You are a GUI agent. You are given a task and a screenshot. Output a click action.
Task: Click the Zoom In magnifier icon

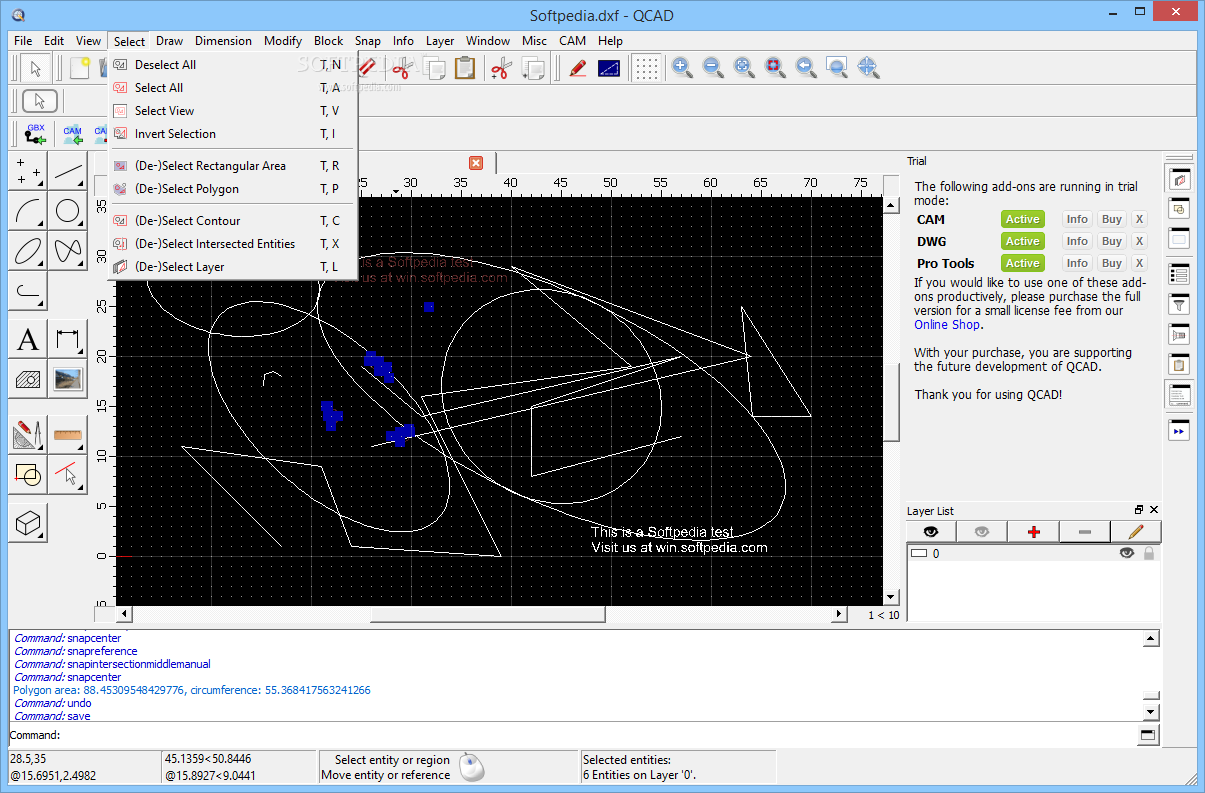tap(682, 68)
